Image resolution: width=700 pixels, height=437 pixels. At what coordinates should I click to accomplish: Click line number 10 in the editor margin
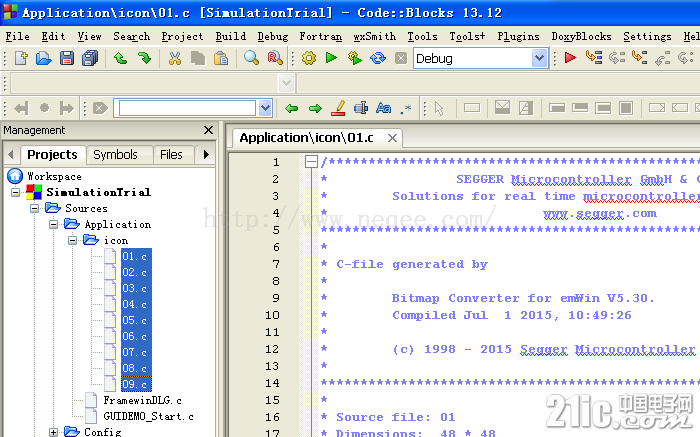point(272,315)
